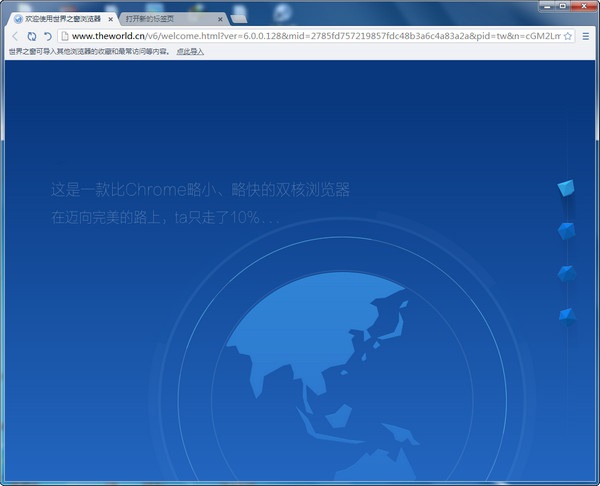Click the globe favicon on welcome tab

pyautogui.click(x=18, y=19)
